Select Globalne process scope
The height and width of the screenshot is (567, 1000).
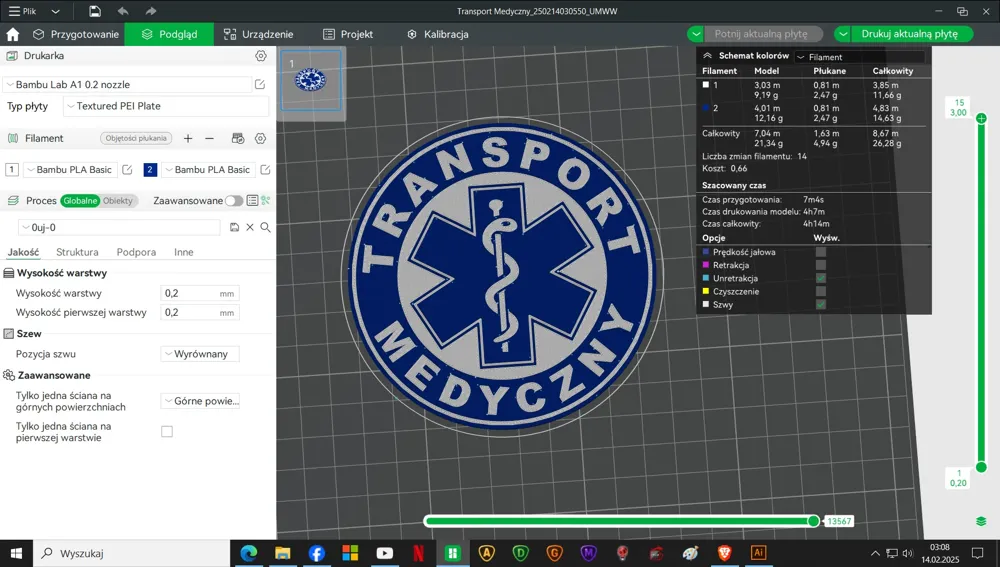[80, 200]
